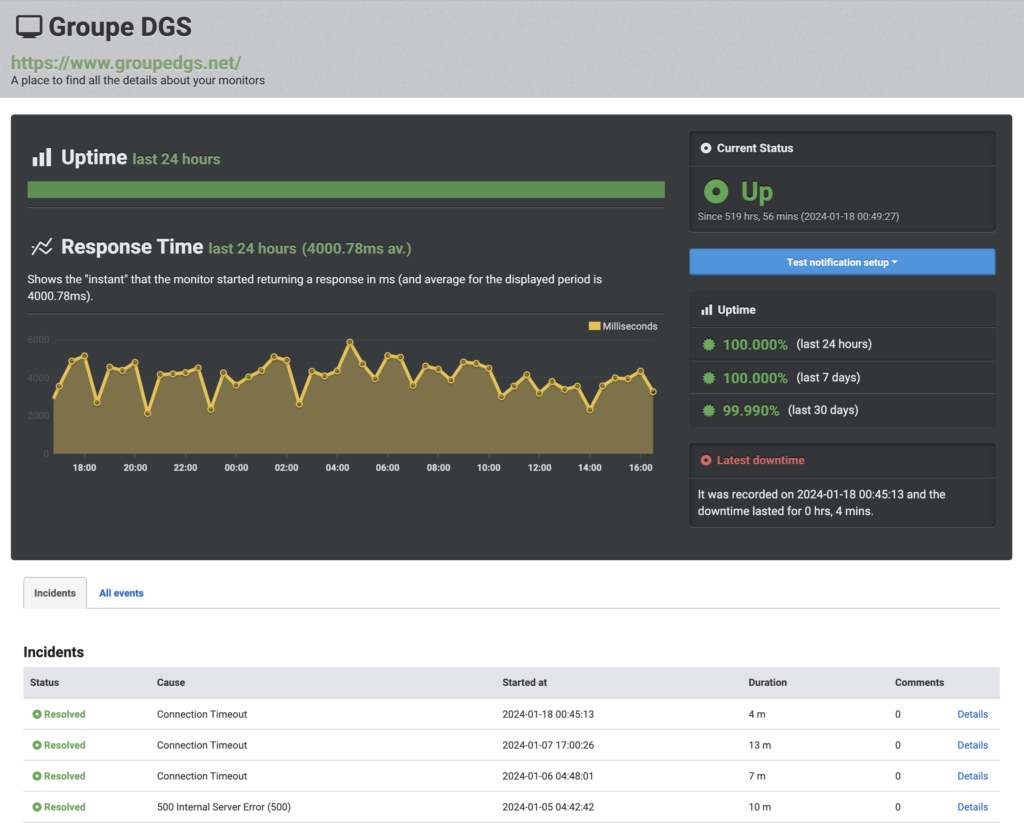Viewport: 1024px width, 823px height.
Task: Switch to the All events tab
Action: 121,593
